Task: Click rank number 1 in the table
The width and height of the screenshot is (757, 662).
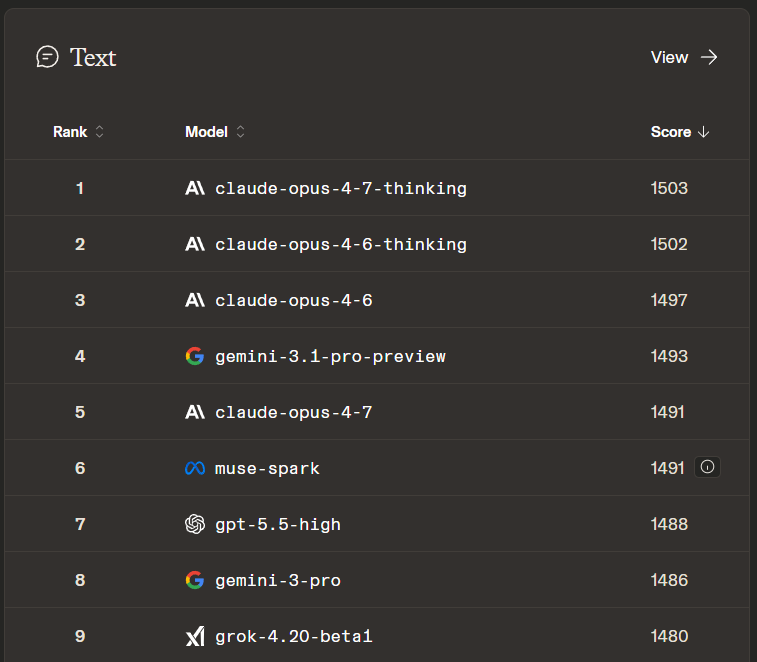Action: [80, 188]
